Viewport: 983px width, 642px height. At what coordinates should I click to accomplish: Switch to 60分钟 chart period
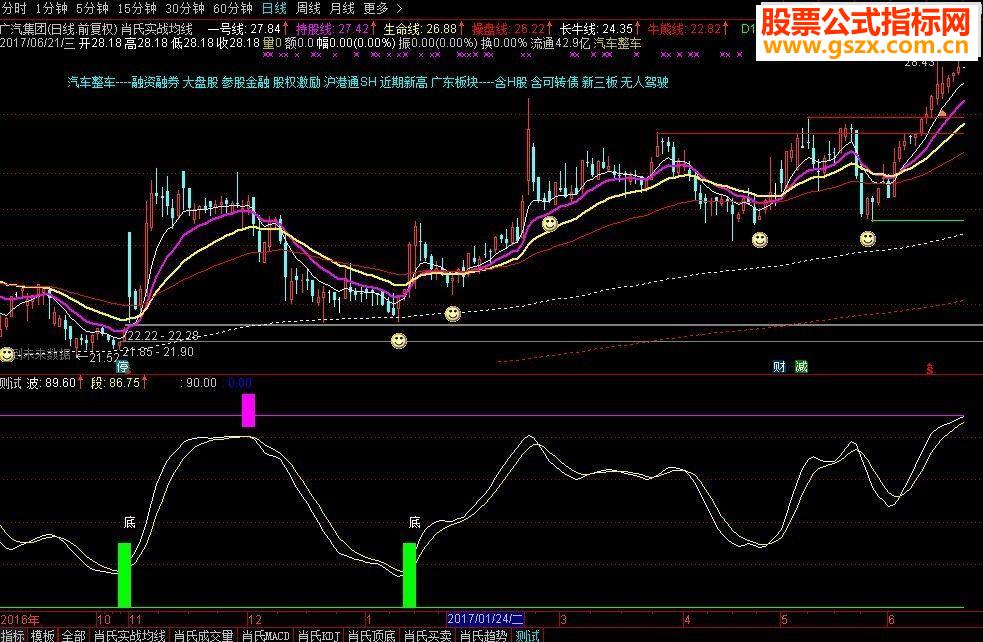(233, 8)
